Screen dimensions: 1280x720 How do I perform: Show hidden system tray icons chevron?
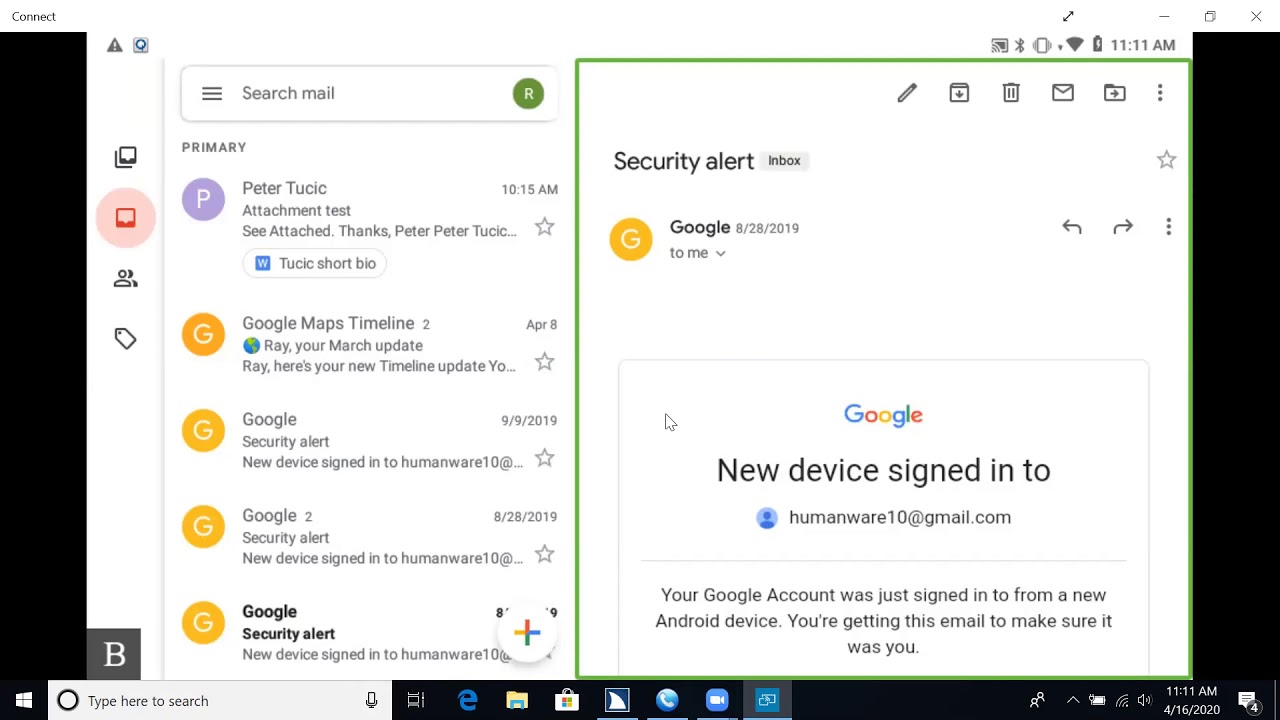tap(1072, 700)
